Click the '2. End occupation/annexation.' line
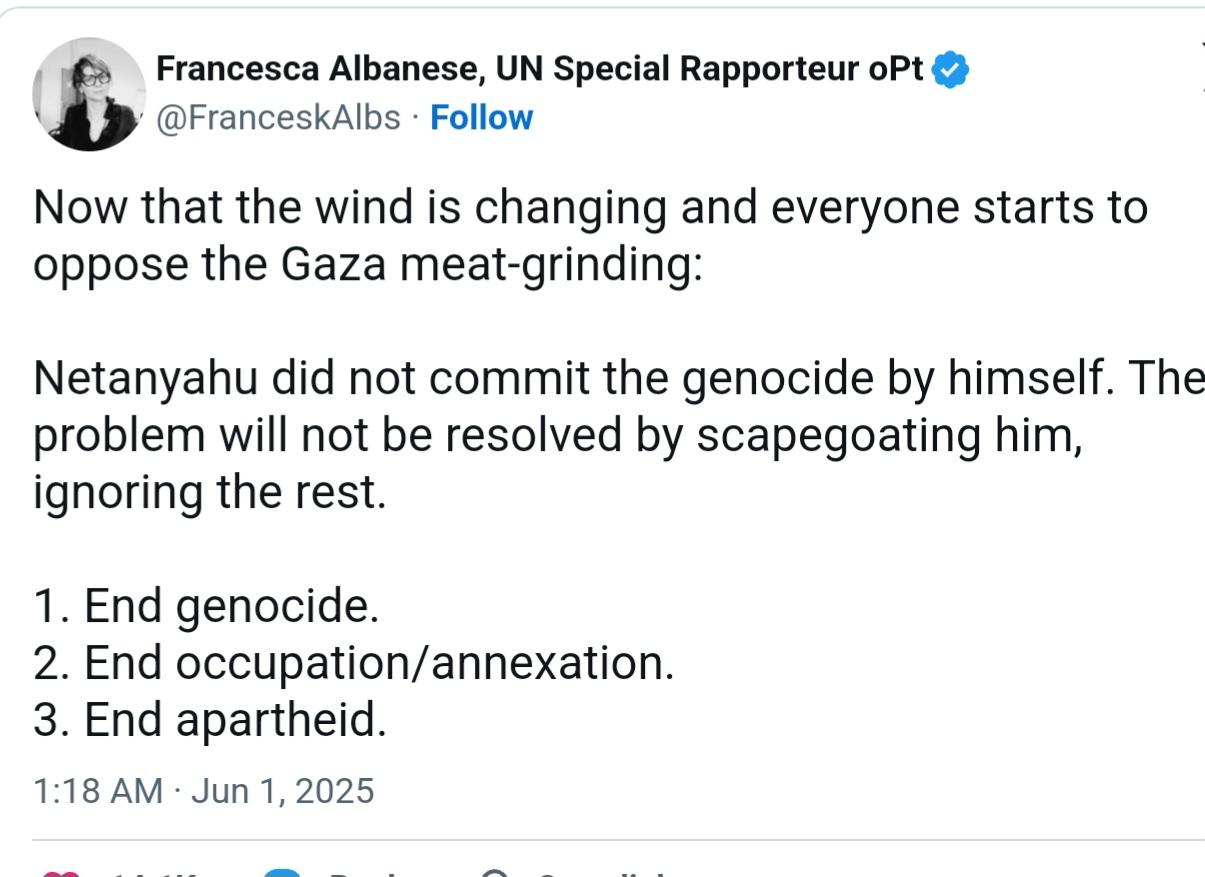The image size is (1205, 877). (353, 663)
